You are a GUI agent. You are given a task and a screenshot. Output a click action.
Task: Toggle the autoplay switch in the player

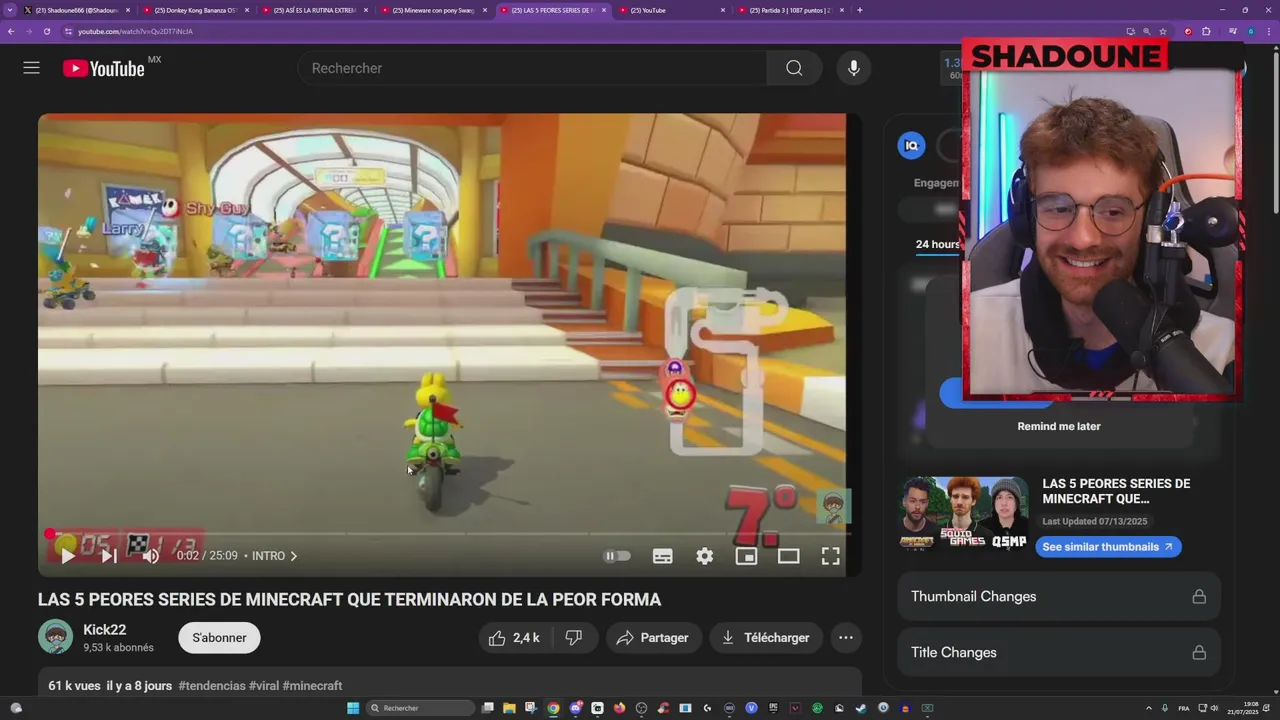(x=617, y=556)
